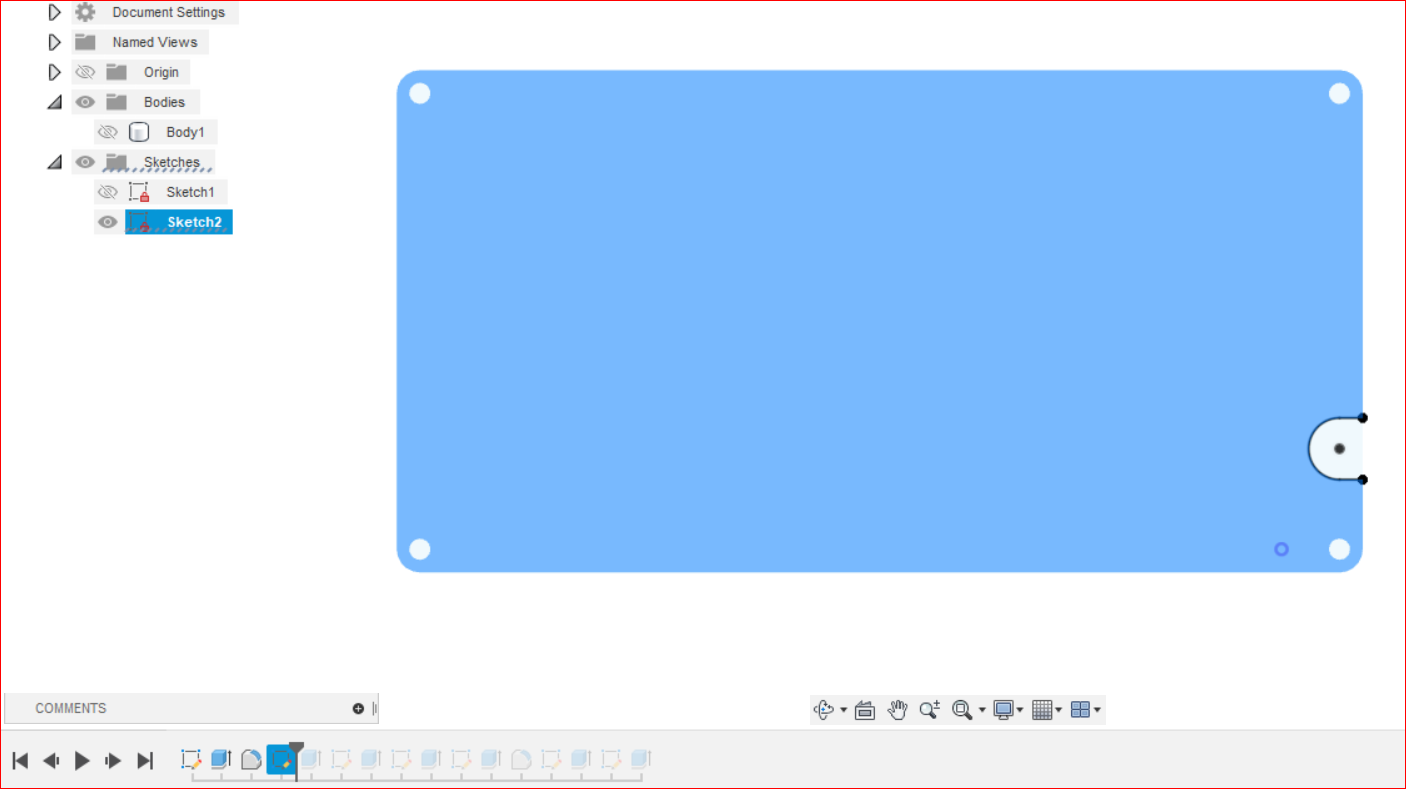Expand the Origin folder
The image size is (1406, 789).
pyautogui.click(x=55, y=72)
